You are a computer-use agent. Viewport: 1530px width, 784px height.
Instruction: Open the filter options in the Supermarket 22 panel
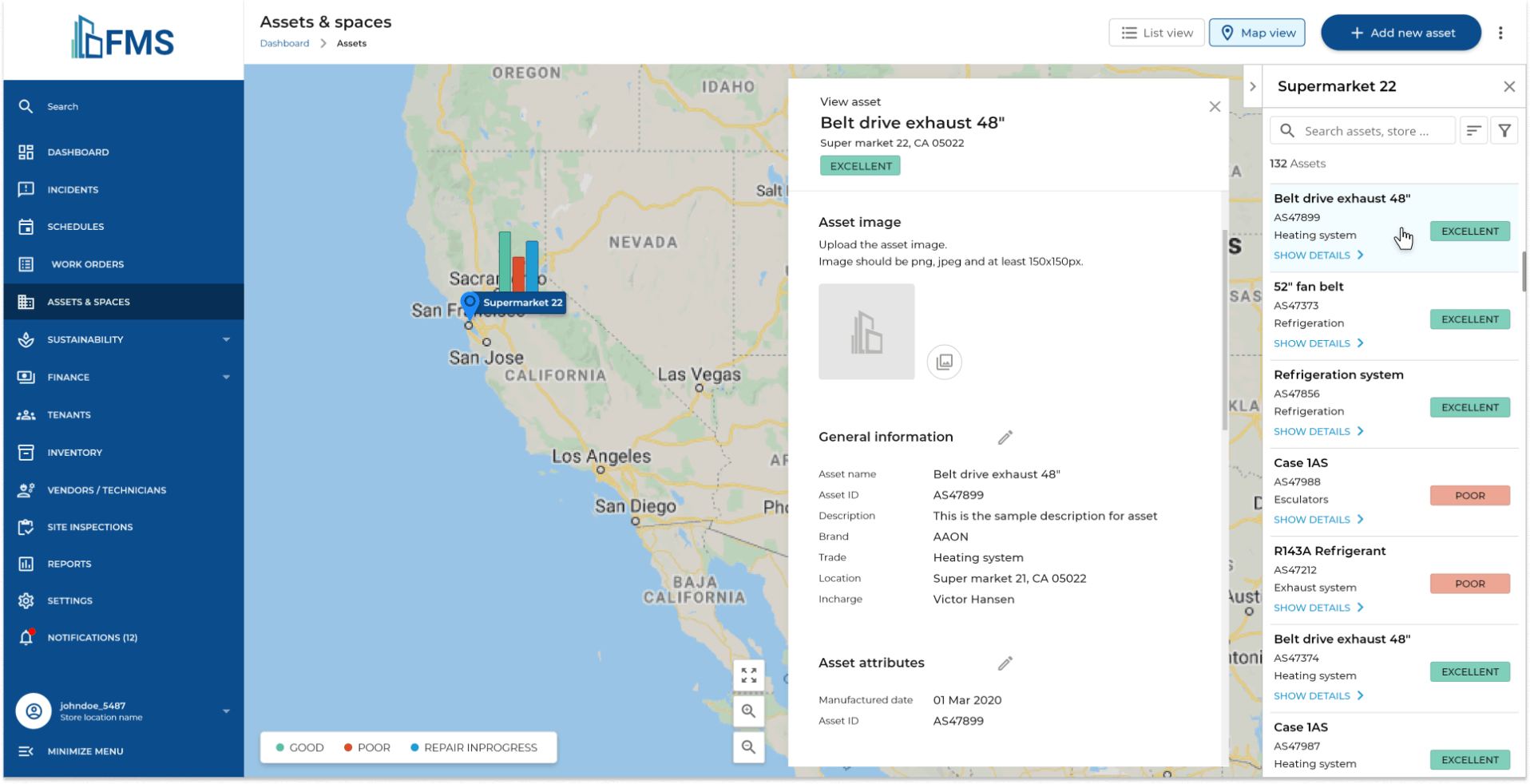point(1504,129)
